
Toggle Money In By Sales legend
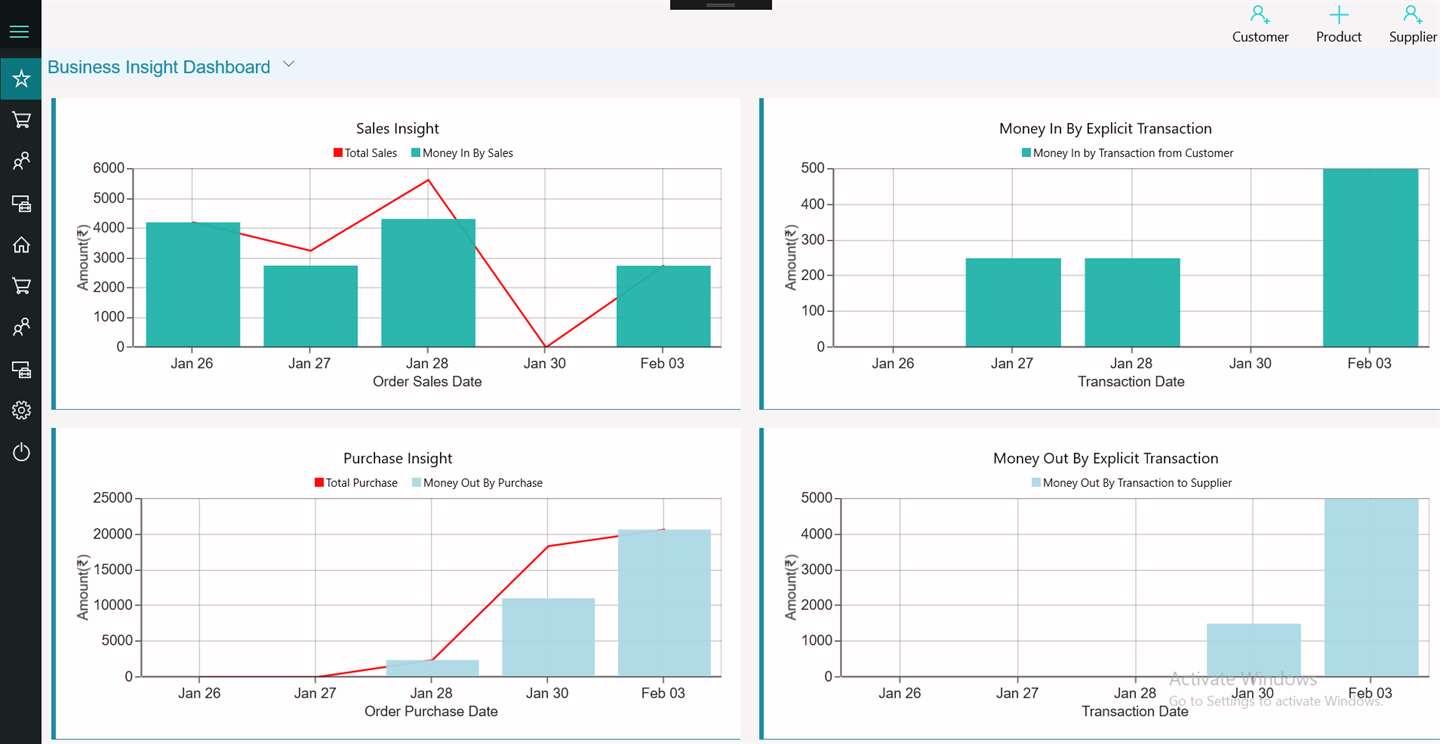(462, 153)
